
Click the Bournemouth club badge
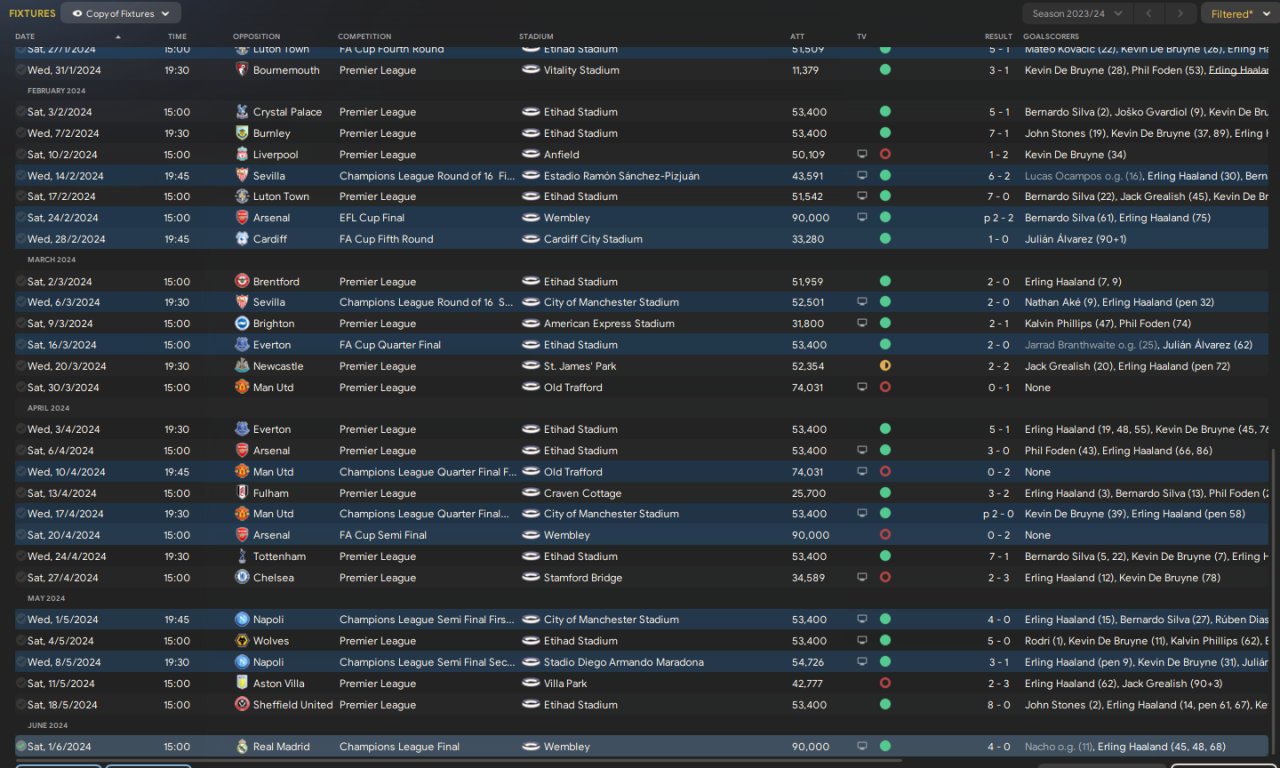pyautogui.click(x=241, y=70)
